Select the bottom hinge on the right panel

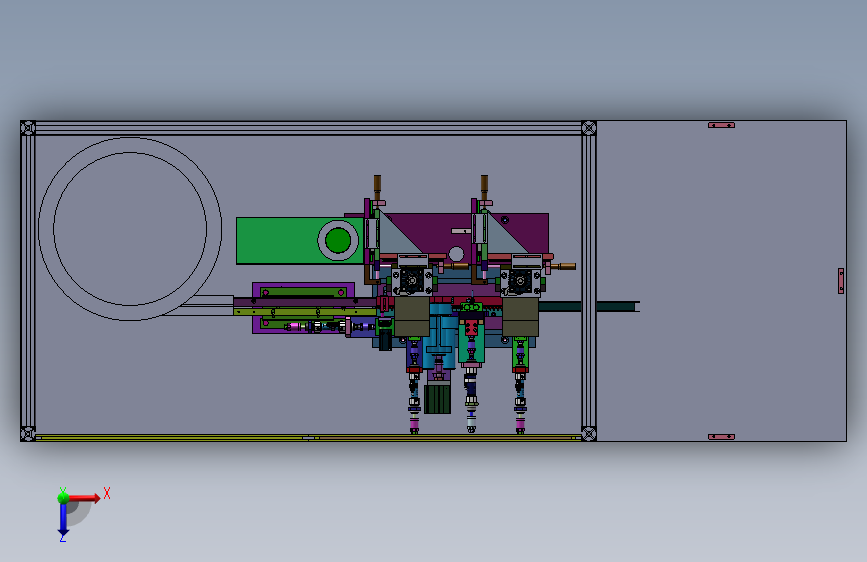coord(722,437)
